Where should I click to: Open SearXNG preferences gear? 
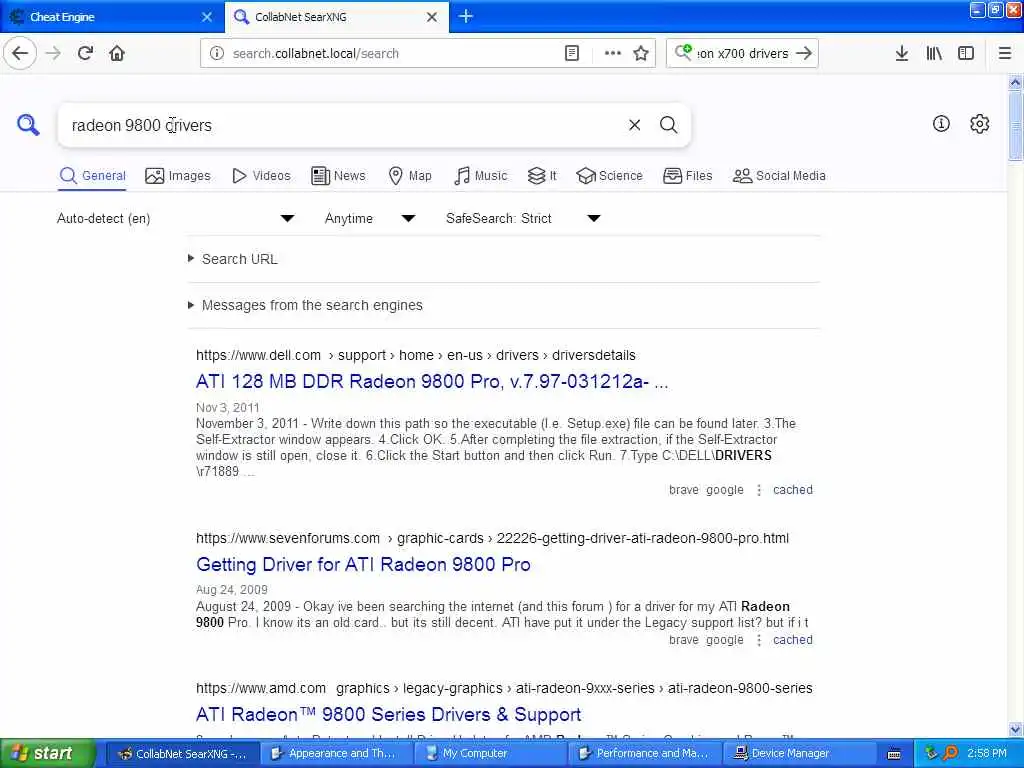pyautogui.click(x=980, y=123)
